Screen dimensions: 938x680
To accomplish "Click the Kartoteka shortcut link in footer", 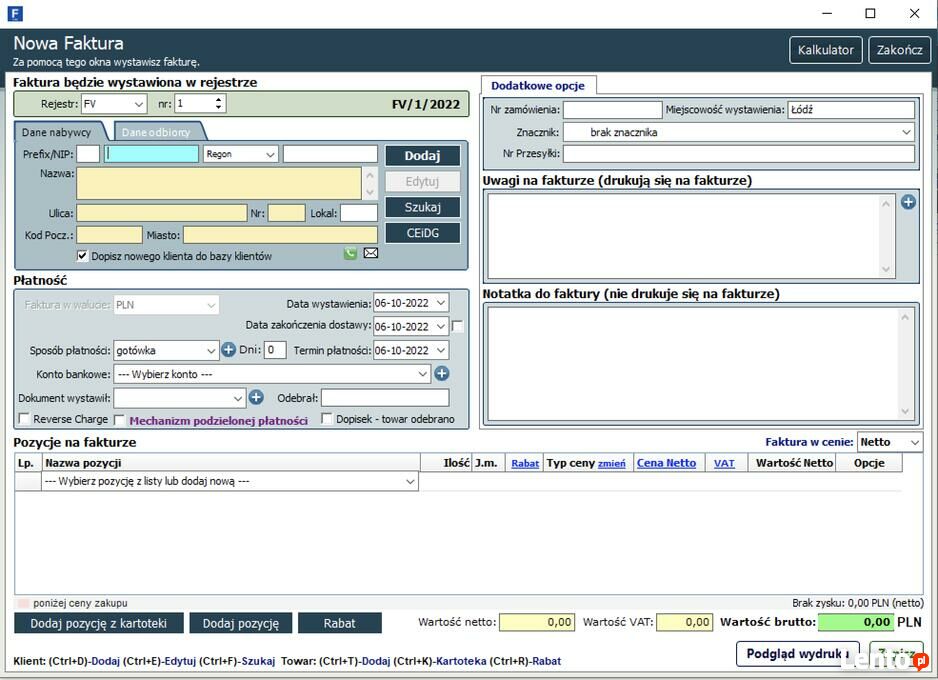I will coord(461,661).
